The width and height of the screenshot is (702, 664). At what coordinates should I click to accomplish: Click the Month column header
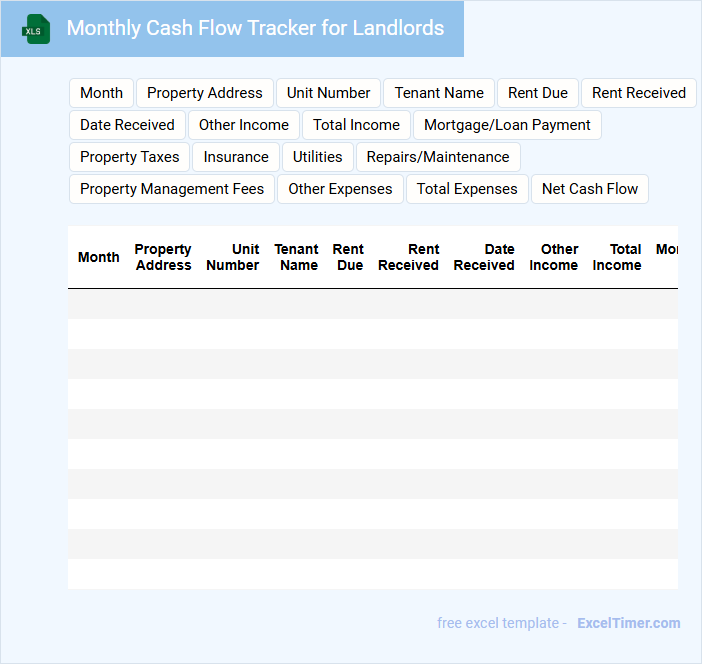[x=98, y=257]
